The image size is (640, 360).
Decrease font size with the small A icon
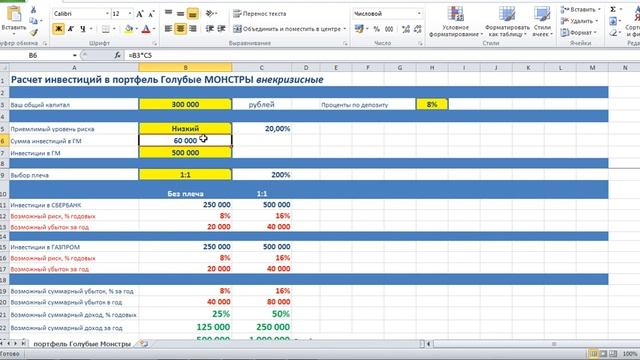[151, 14]
